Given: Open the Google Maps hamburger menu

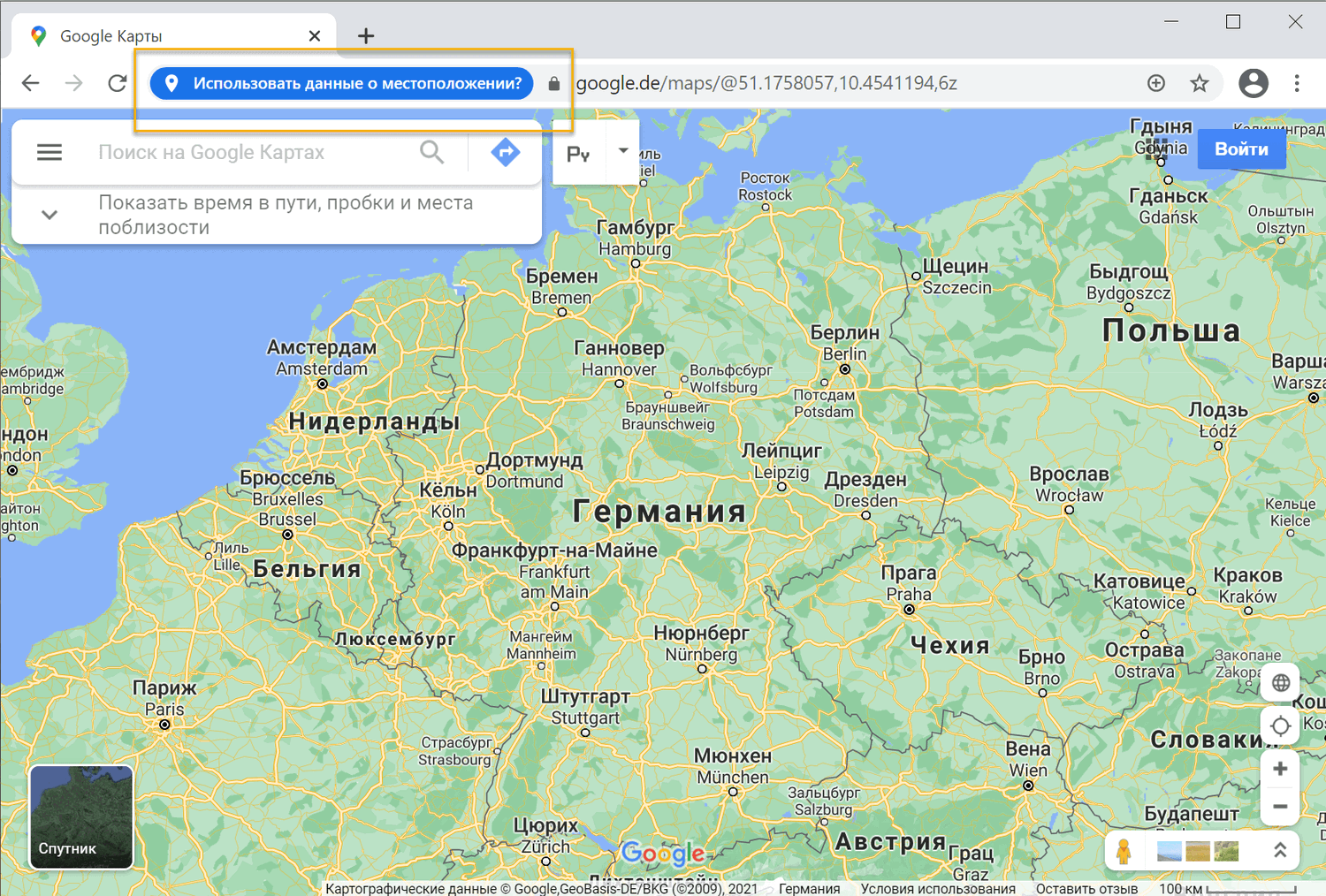Looking at the screenshot, I should [50, 153].
